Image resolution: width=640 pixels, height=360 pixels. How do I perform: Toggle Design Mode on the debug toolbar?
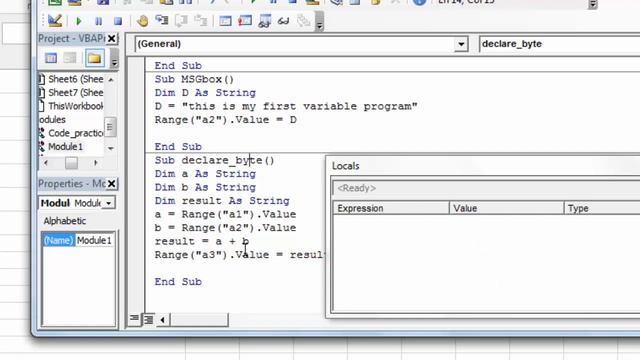pyautogui.click(x=55, y=20)
